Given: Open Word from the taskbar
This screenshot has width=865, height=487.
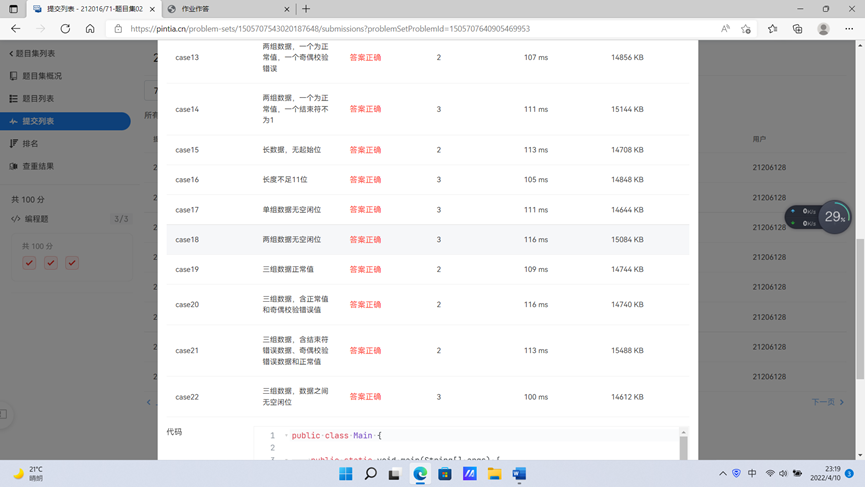Looking at the screenshot, I should (x=519, y=474).
